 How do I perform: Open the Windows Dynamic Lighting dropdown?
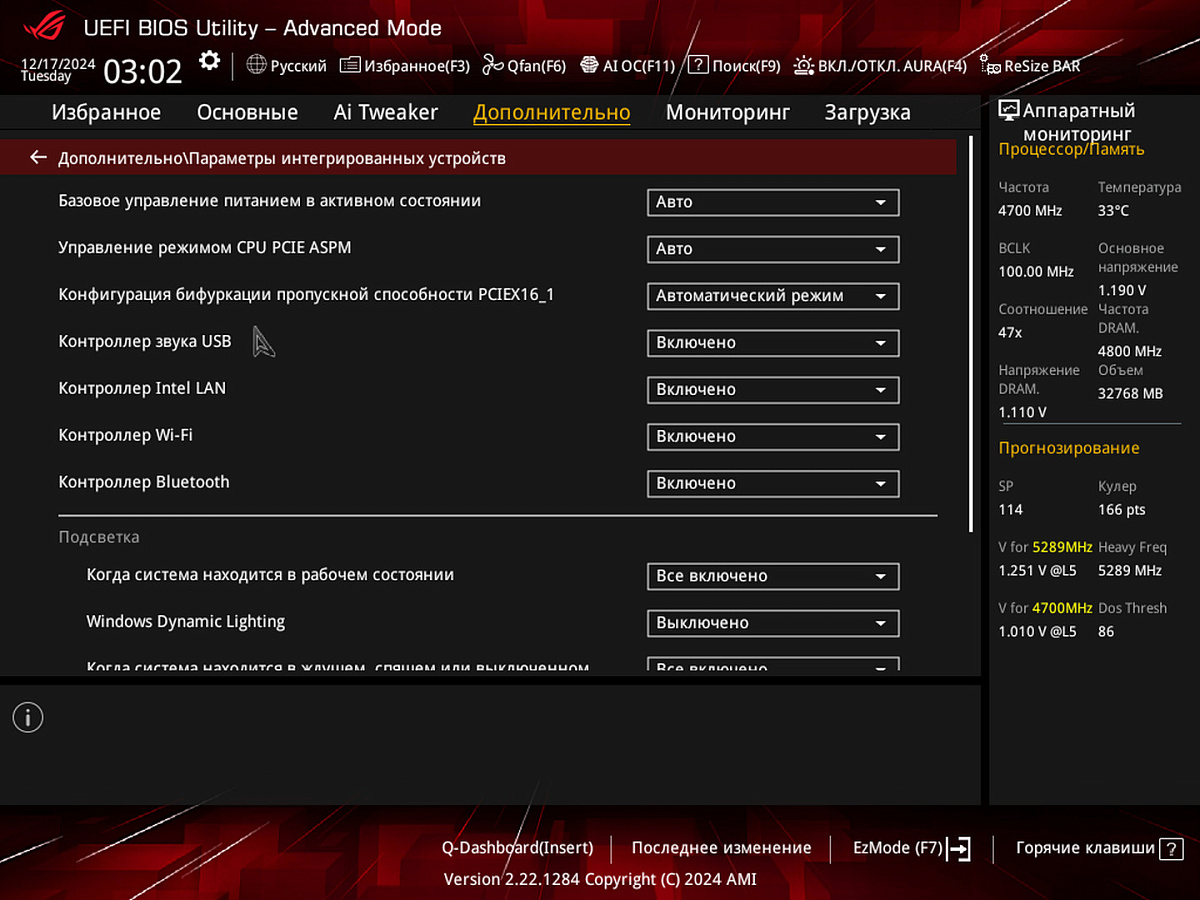pyautogui.click(x=773, y=623)
